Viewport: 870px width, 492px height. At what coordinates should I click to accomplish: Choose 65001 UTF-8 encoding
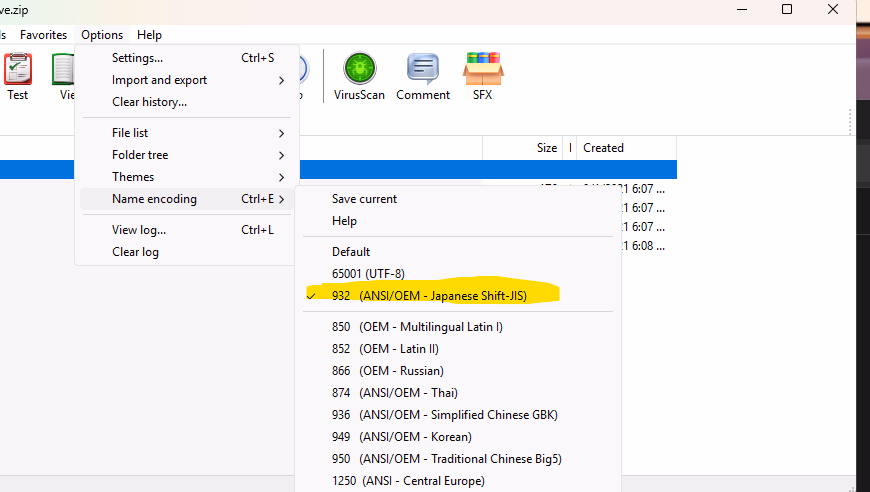click(367, 273)
